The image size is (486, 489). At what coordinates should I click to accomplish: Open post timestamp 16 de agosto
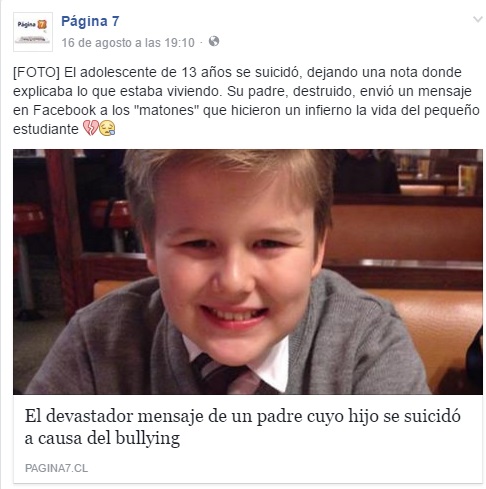coord(128,42)
